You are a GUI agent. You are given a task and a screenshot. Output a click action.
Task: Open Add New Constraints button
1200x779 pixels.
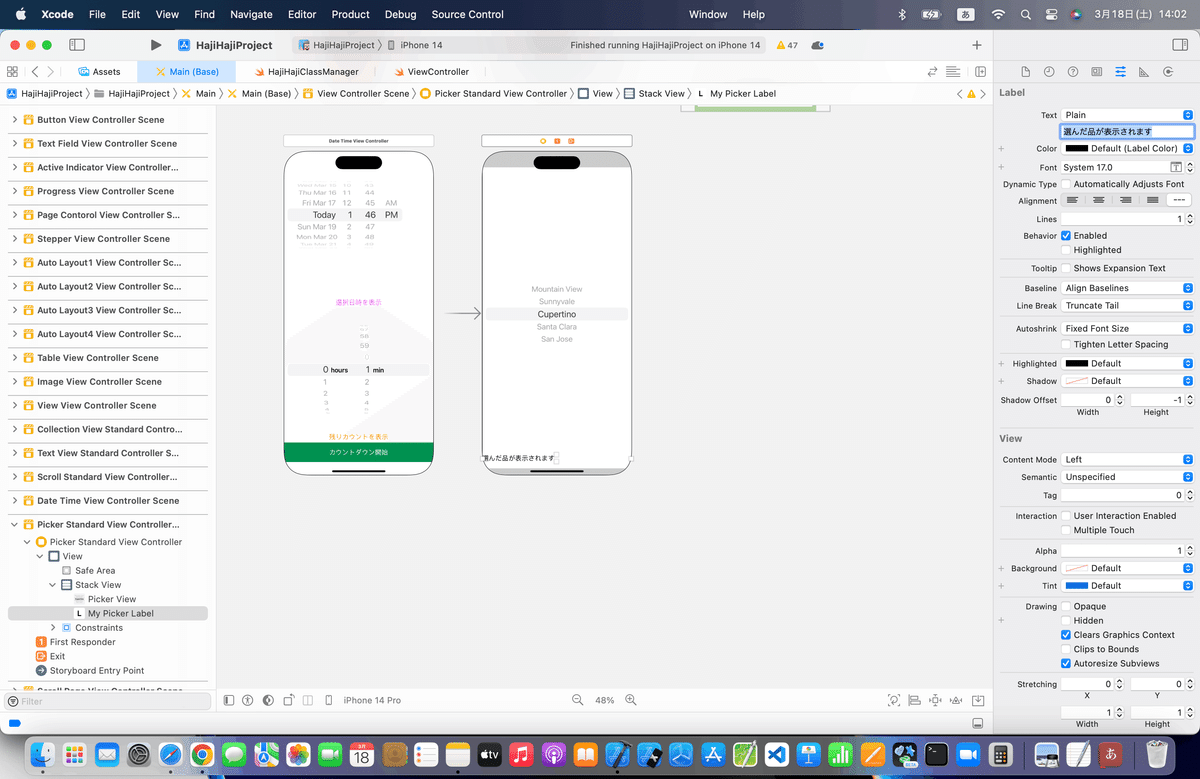point(935,700)
